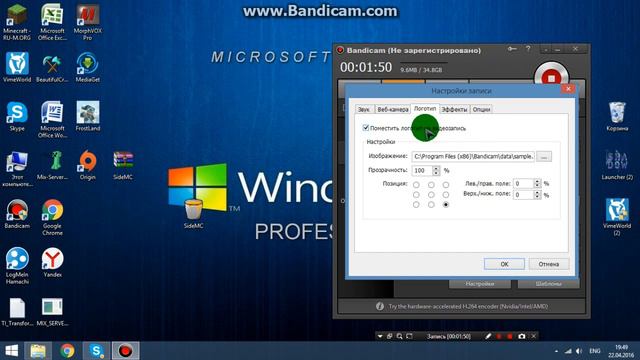The width and height of the screenshot is (640, 360).
Task: Click the camera screenshot icon in recording bar
Action: (522, 336)
